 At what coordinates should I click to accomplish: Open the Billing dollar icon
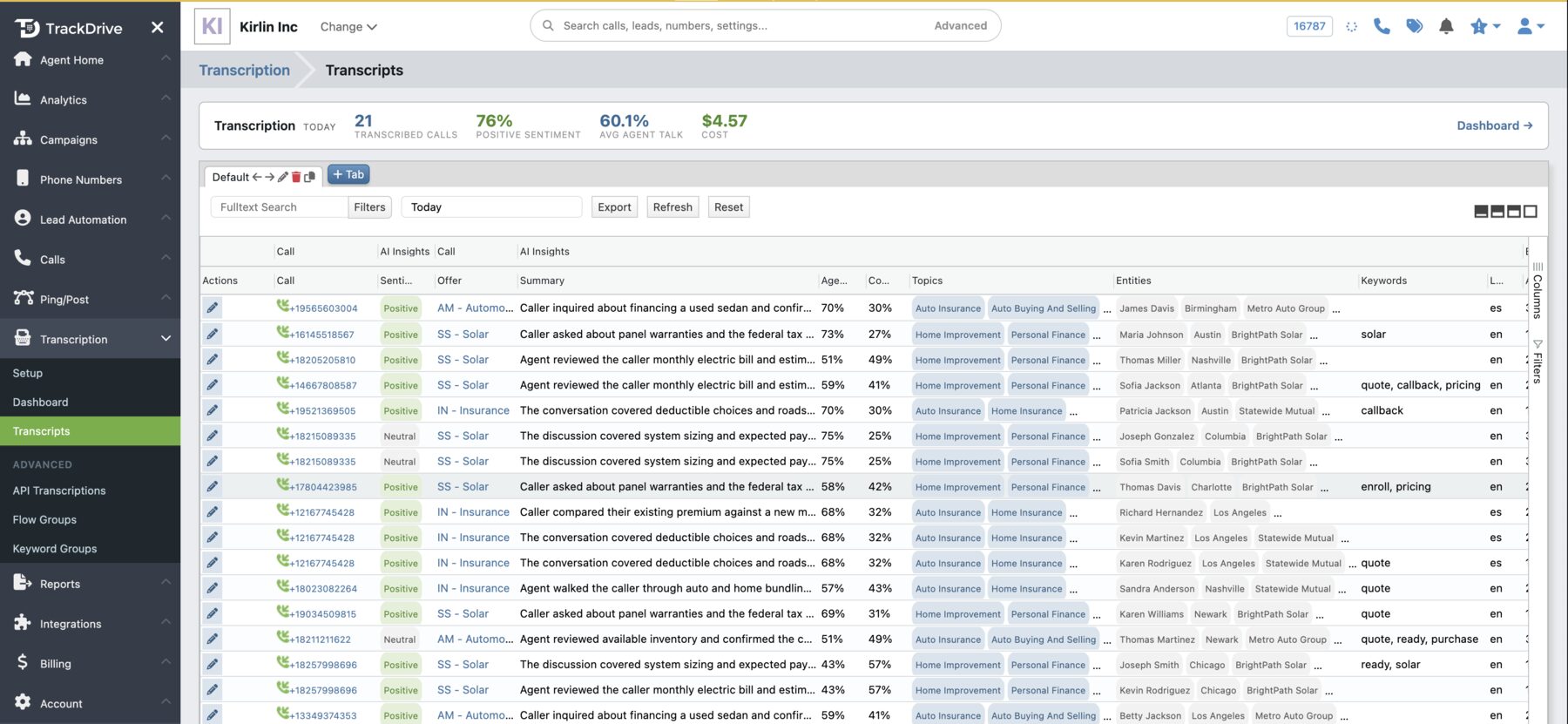coord(23,662)
